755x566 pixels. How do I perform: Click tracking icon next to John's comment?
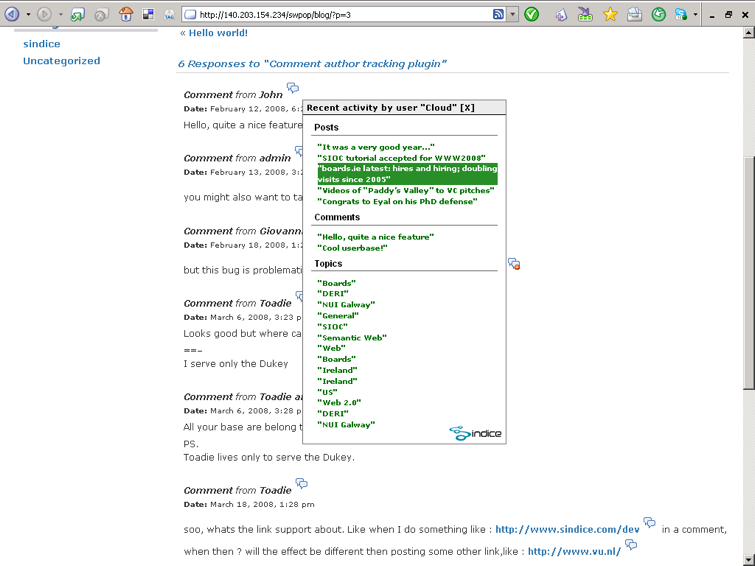click(x=293, y=90)
